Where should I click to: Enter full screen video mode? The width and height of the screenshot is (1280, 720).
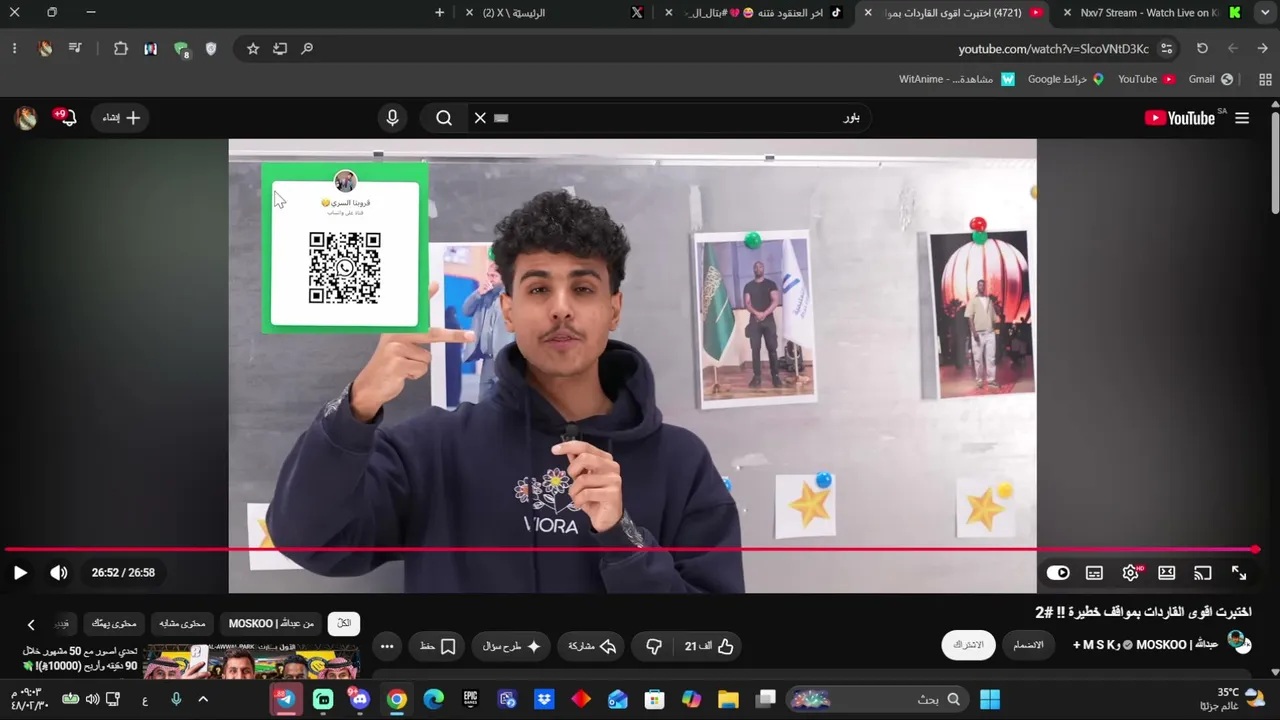coord(1239,573)
